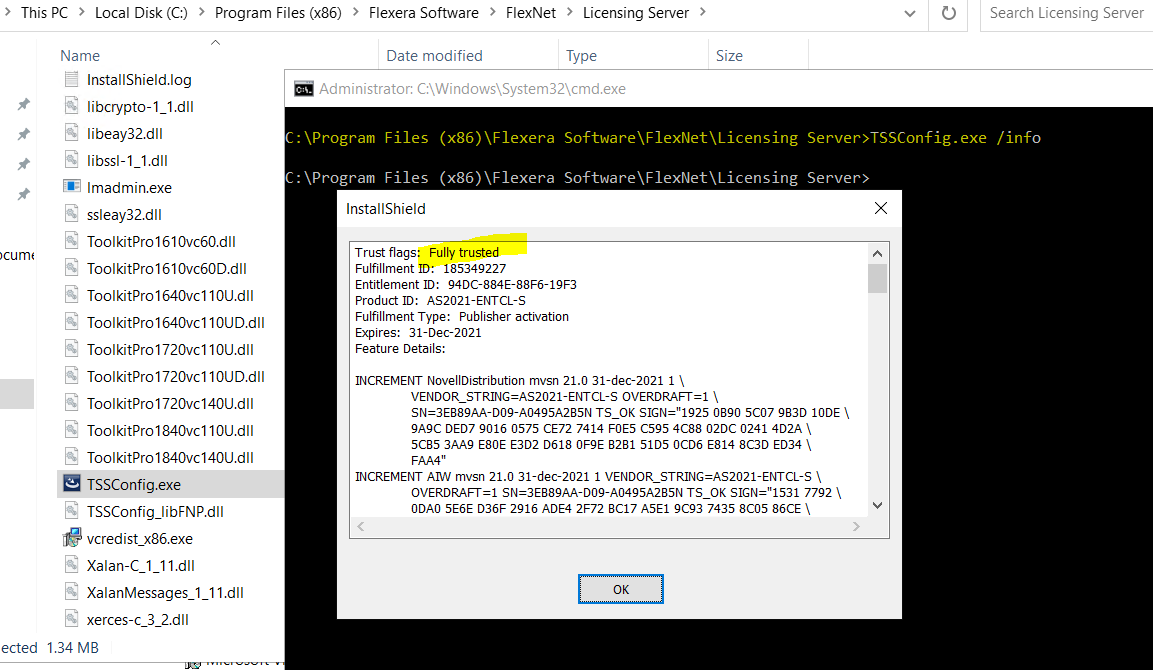The height and width of the screenshot is (670, 1153).
Task: Click OK in the InstallShield dialog
Action: 620,589
